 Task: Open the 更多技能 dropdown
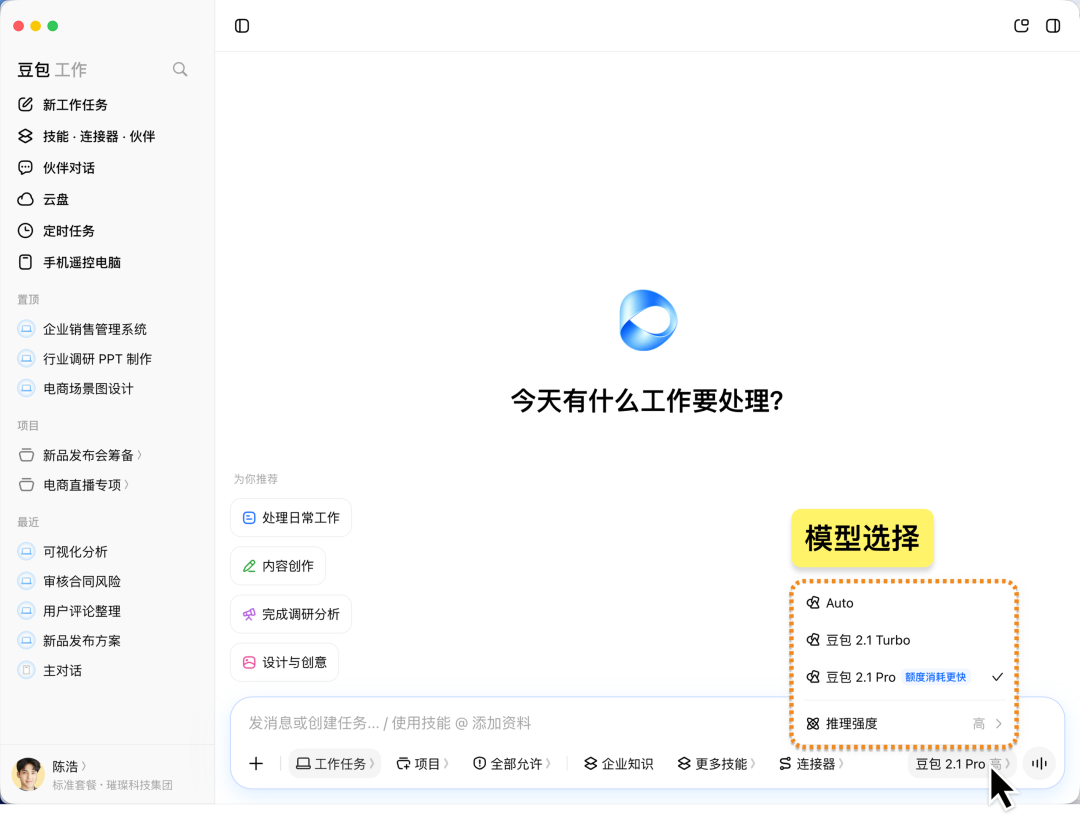click(x=716, y=764)
